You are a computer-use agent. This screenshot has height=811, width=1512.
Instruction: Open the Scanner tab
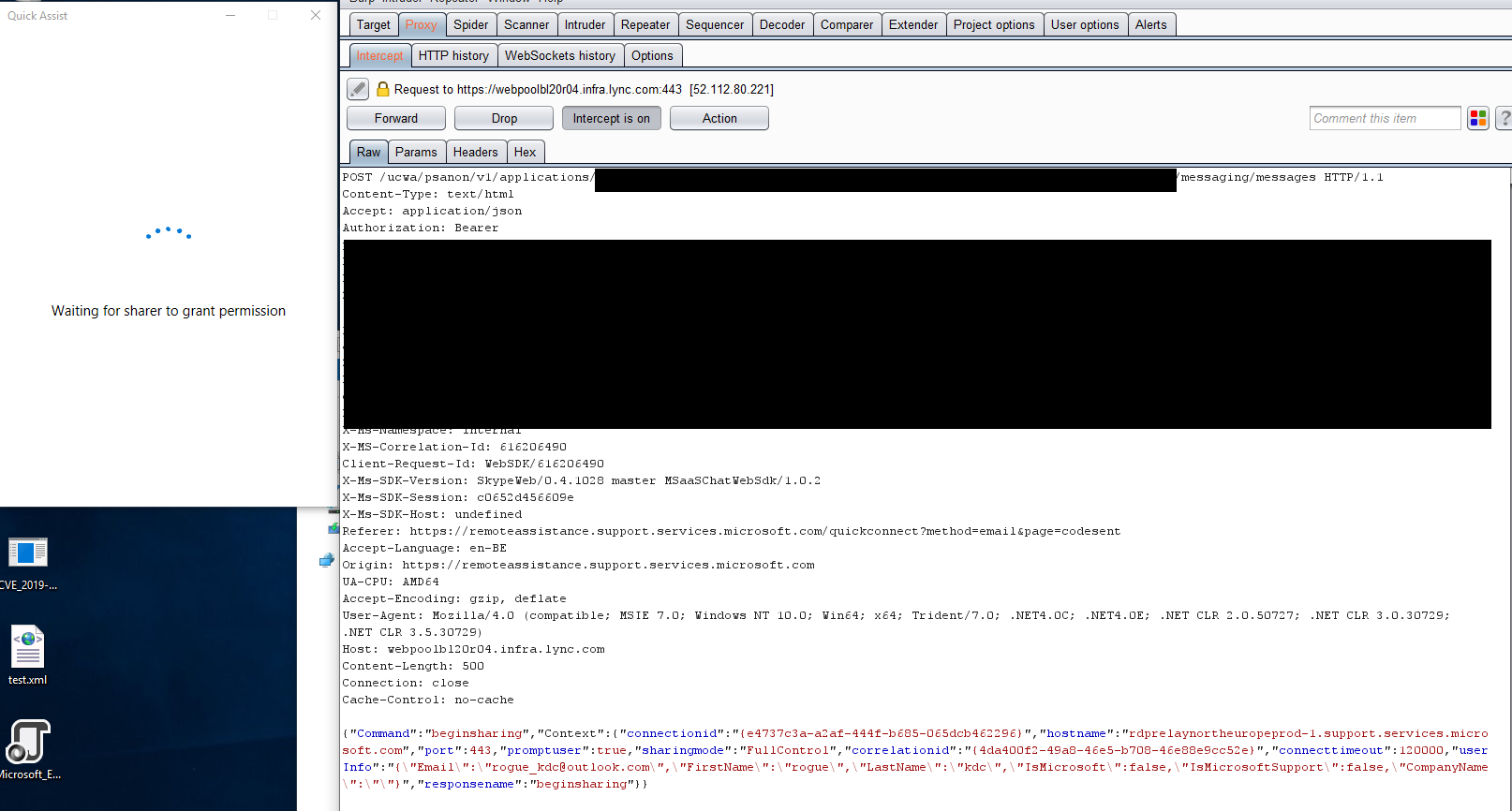pyautogui.click(x=526, y=24)
